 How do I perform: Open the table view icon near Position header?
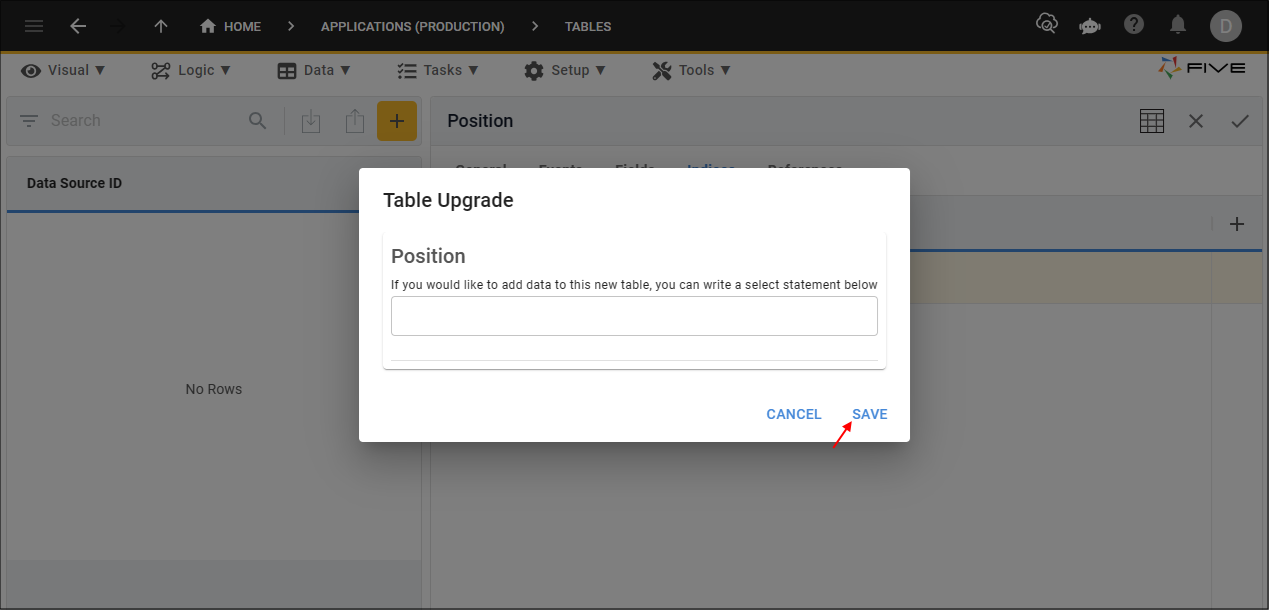(1151, 120)
